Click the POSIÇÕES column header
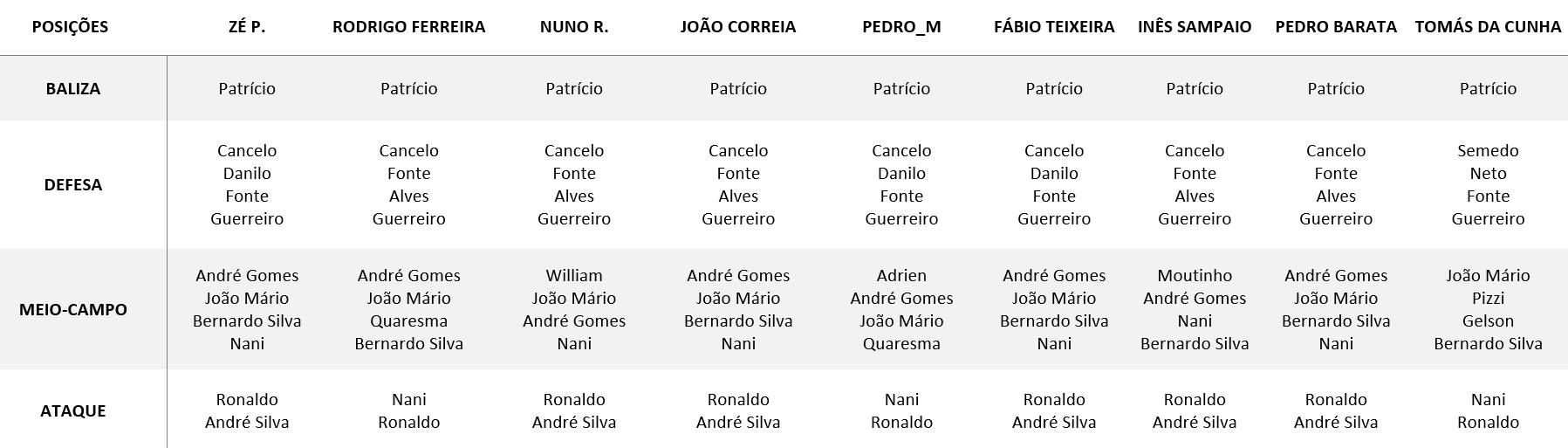The width and height of the screenshot is (1568, 448). click(x=70, y=27)
